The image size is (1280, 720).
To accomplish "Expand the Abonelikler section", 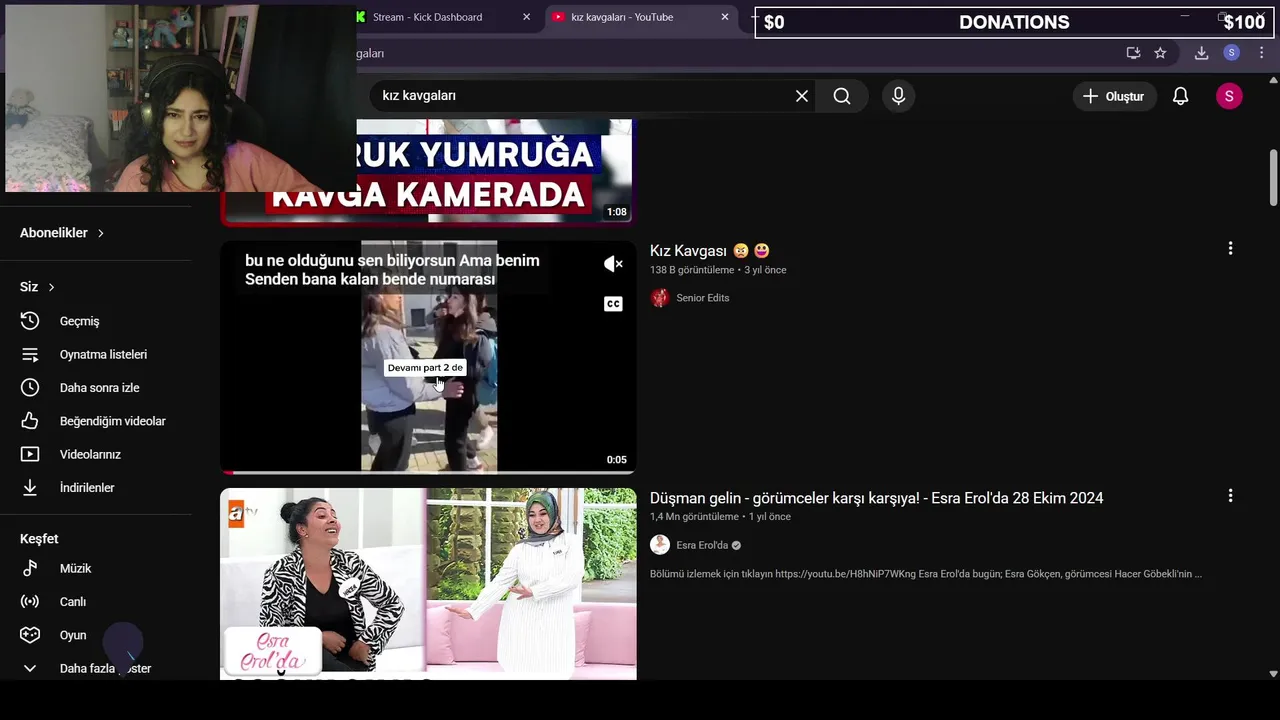I will pos(62,233).
